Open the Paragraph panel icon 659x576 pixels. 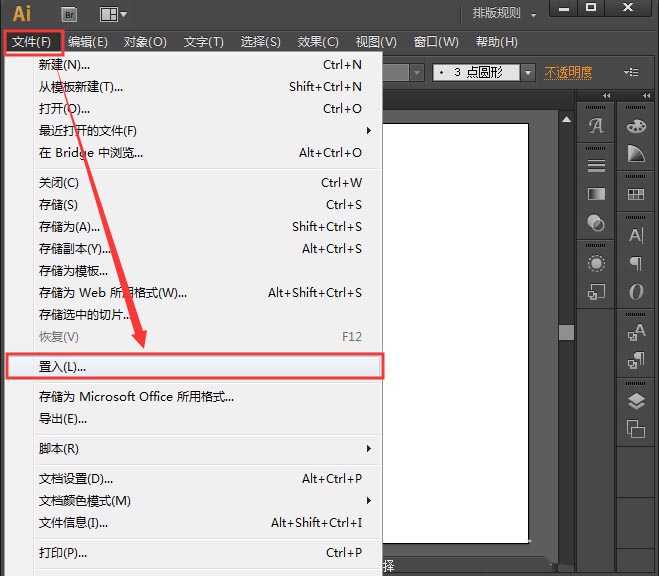[x=636, y=263]
